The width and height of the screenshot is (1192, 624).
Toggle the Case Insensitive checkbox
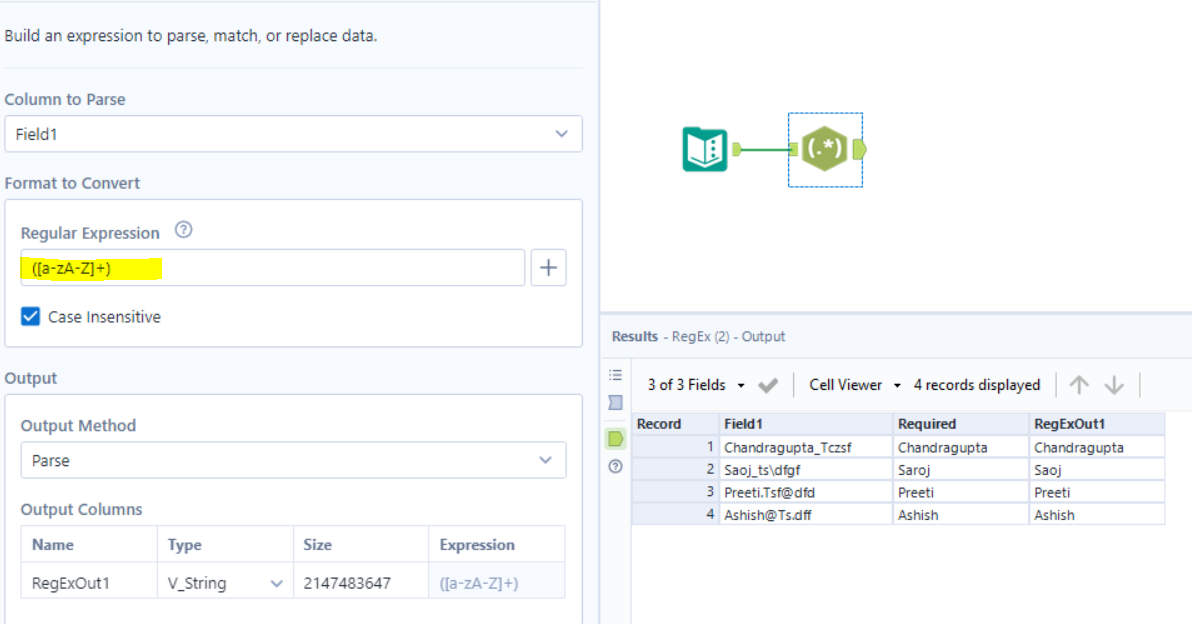click(x=31, y=317)
